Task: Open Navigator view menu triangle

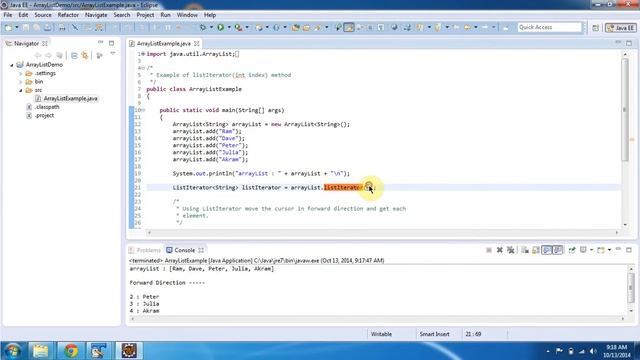Action: (x=113, y=54)
